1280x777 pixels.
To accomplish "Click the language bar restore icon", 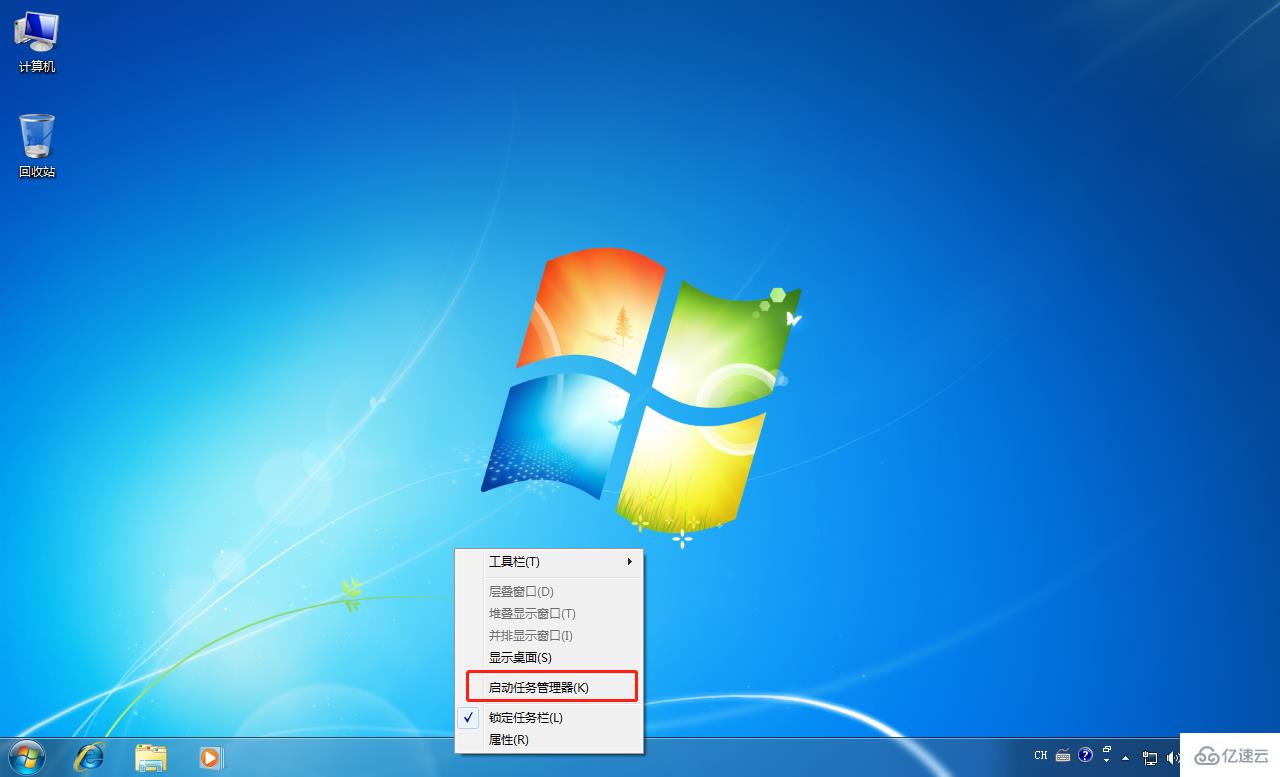I will pos(1107,749).
